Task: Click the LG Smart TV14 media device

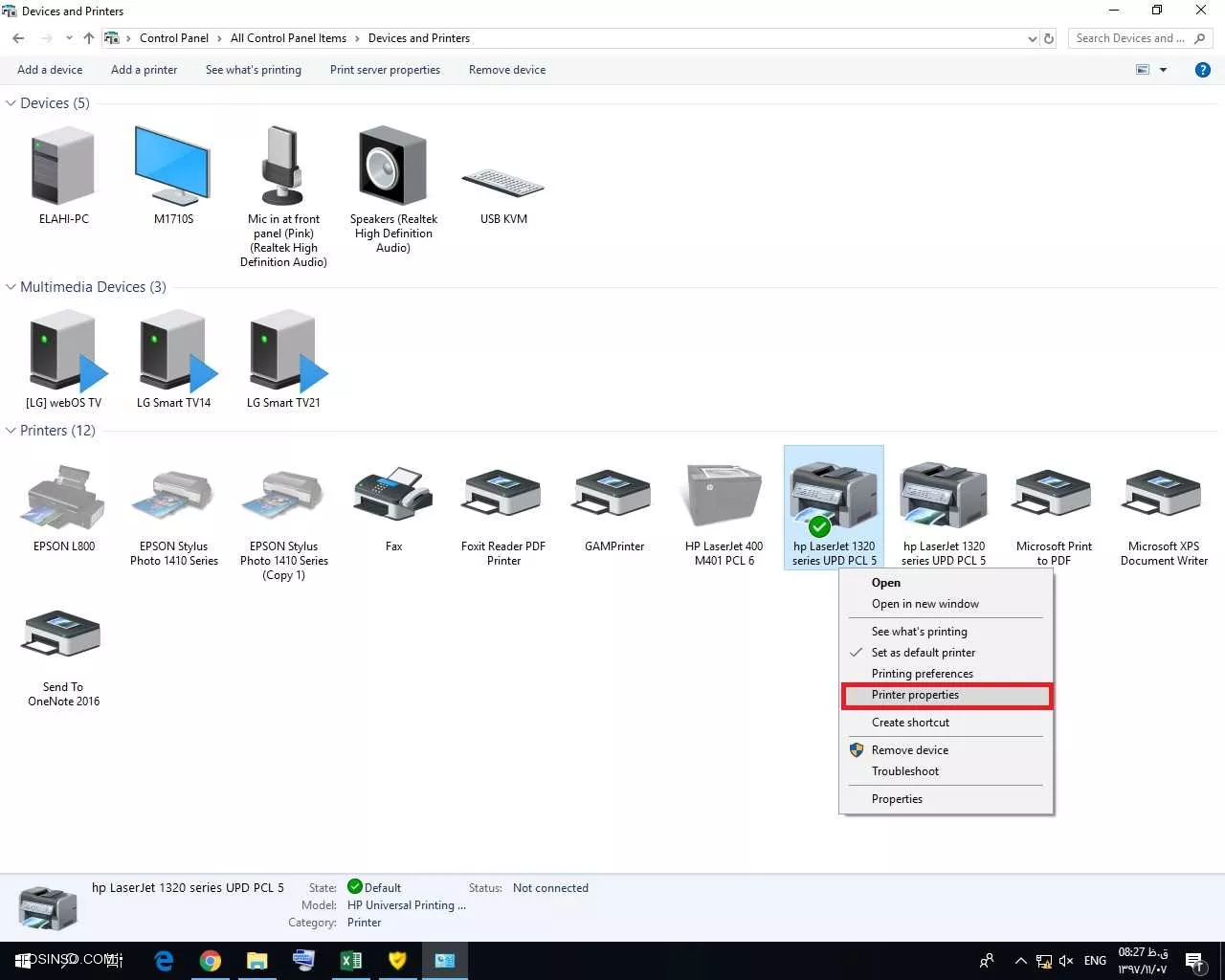Action: pyautogui.click(x=174, y=354)
